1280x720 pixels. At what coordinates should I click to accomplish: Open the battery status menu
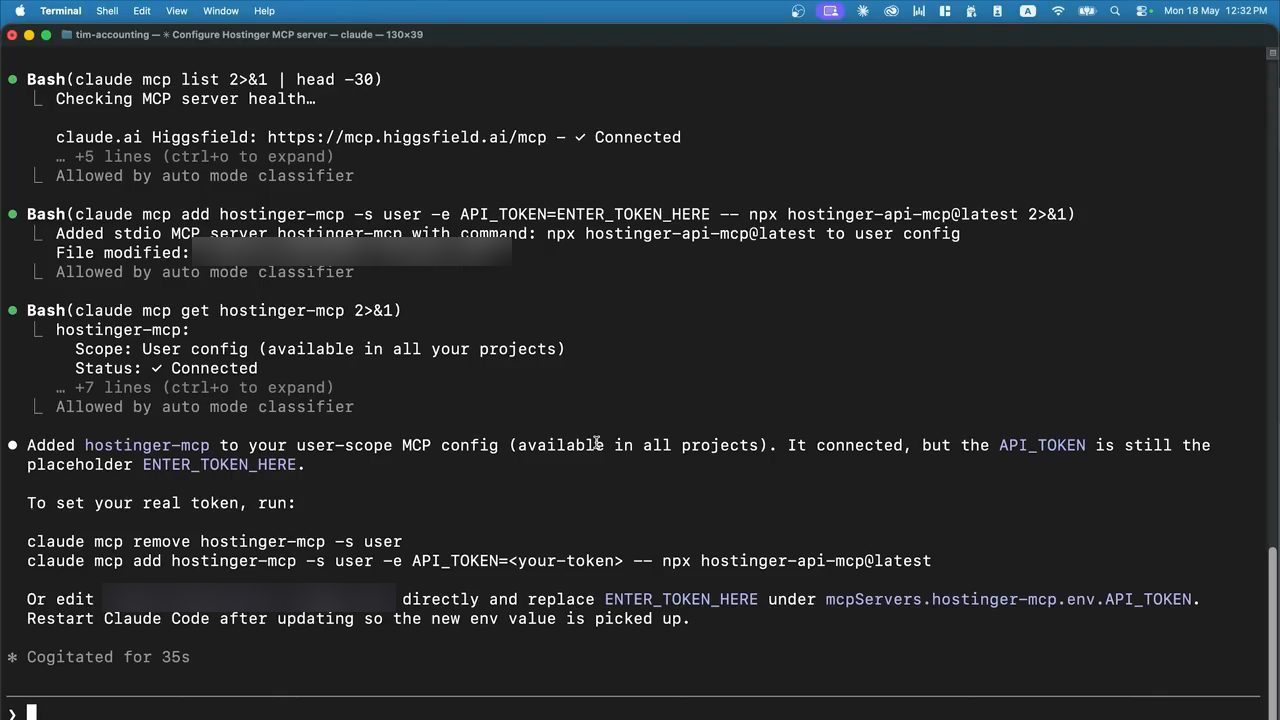[x=1087, y=11]
